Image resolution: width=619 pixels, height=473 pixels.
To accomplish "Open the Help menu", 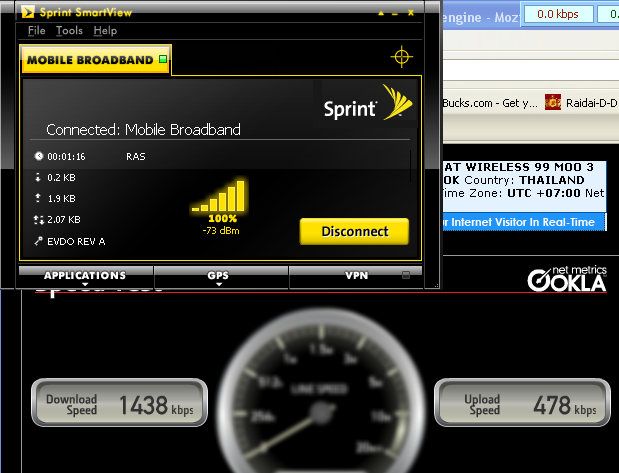I will coord(105,30).
